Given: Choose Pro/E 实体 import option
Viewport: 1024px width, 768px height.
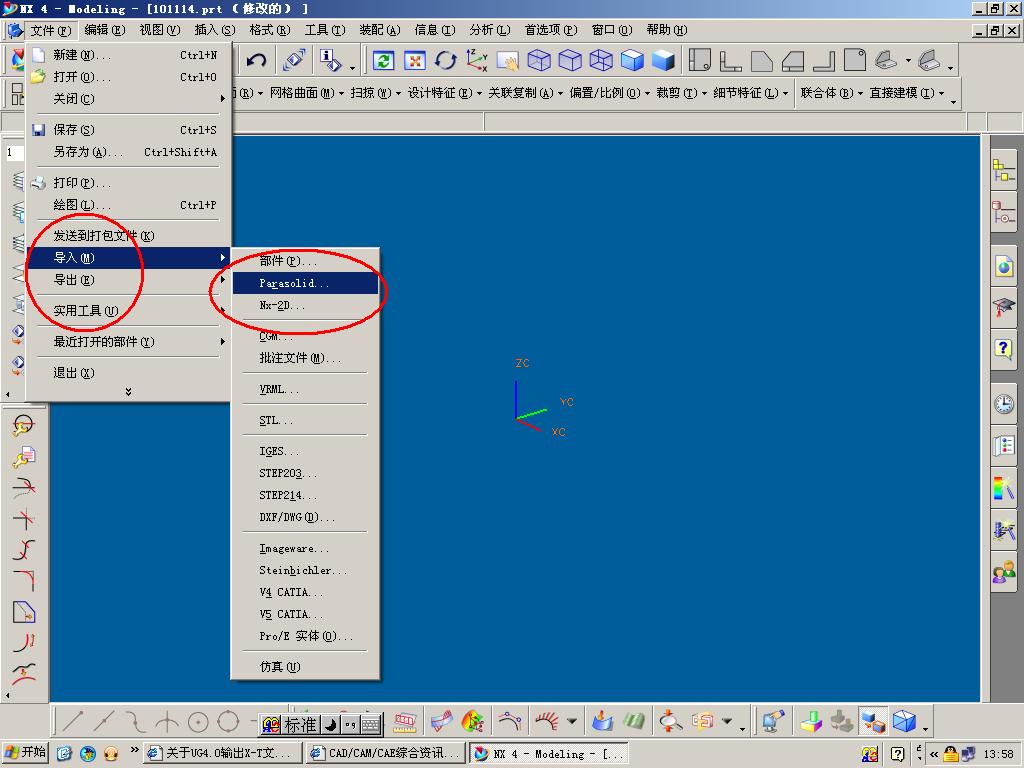Looking at the screenshot, I should coord(305,635).
